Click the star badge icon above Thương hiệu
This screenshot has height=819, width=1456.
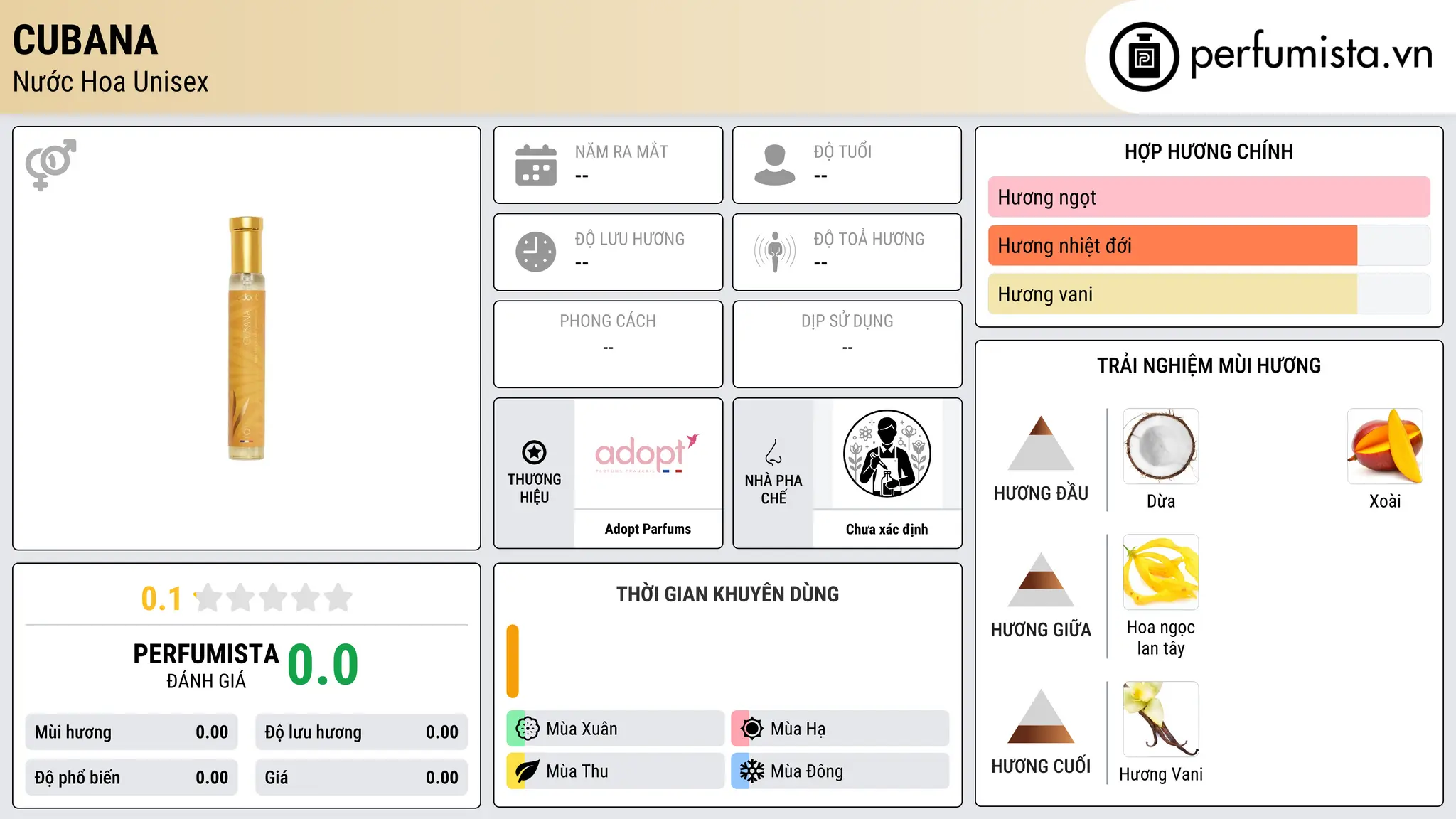pyautogui.click(x=534, y=452)
